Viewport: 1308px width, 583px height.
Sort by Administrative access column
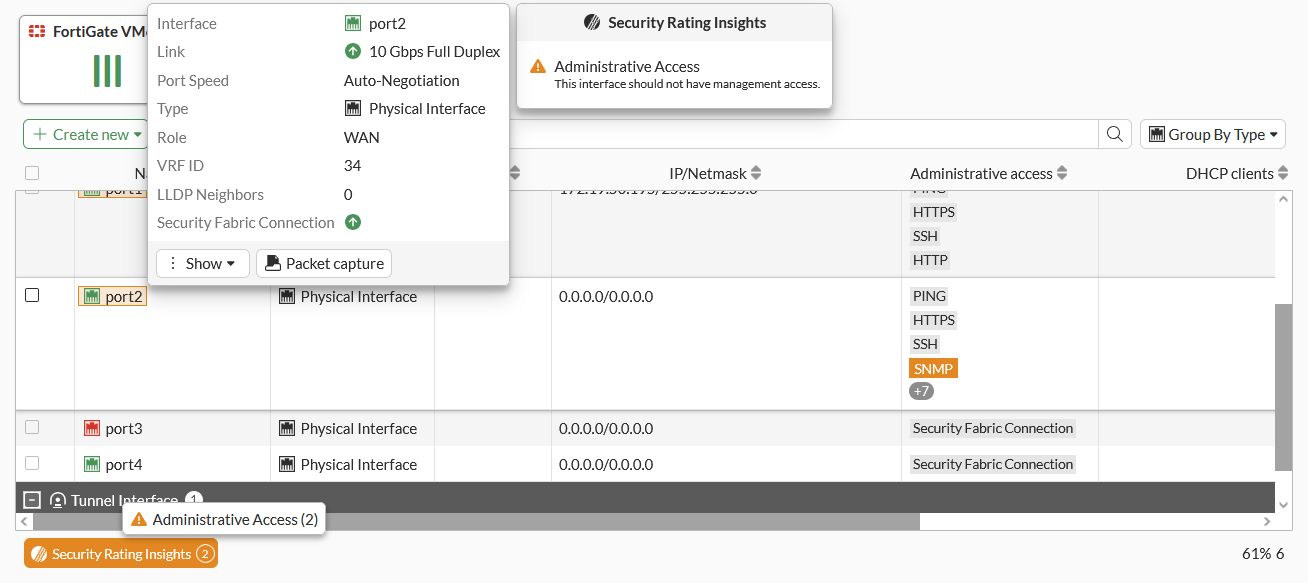click(x=1062, y=173)
